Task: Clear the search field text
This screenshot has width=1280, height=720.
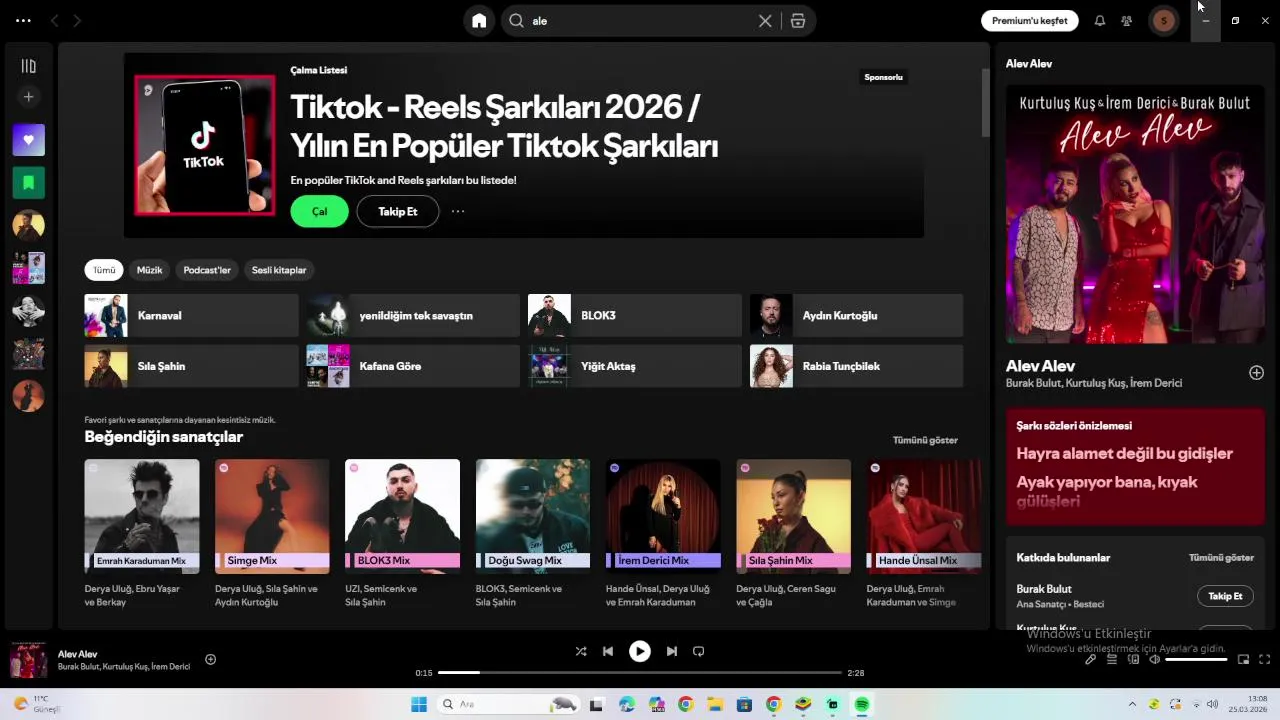Action: click(765, 21)
